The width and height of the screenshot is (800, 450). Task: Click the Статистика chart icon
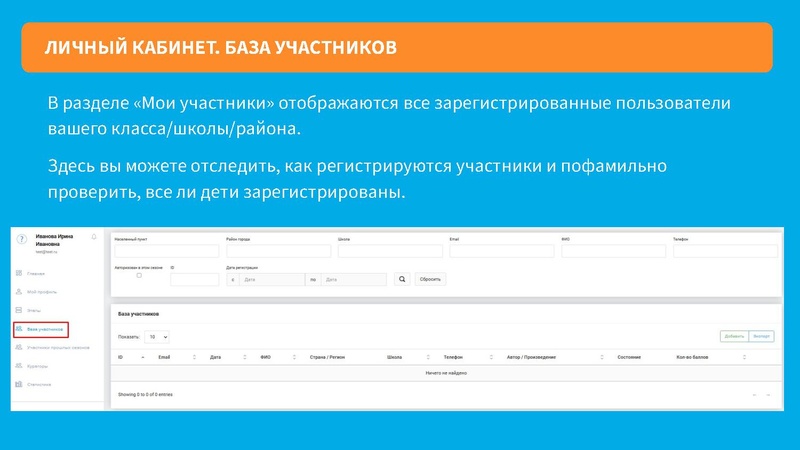19,384
